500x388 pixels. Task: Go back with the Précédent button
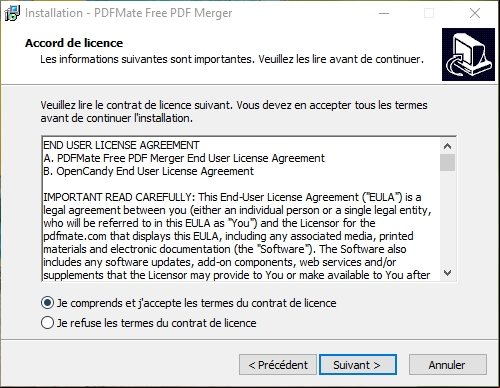pos(278,365)
